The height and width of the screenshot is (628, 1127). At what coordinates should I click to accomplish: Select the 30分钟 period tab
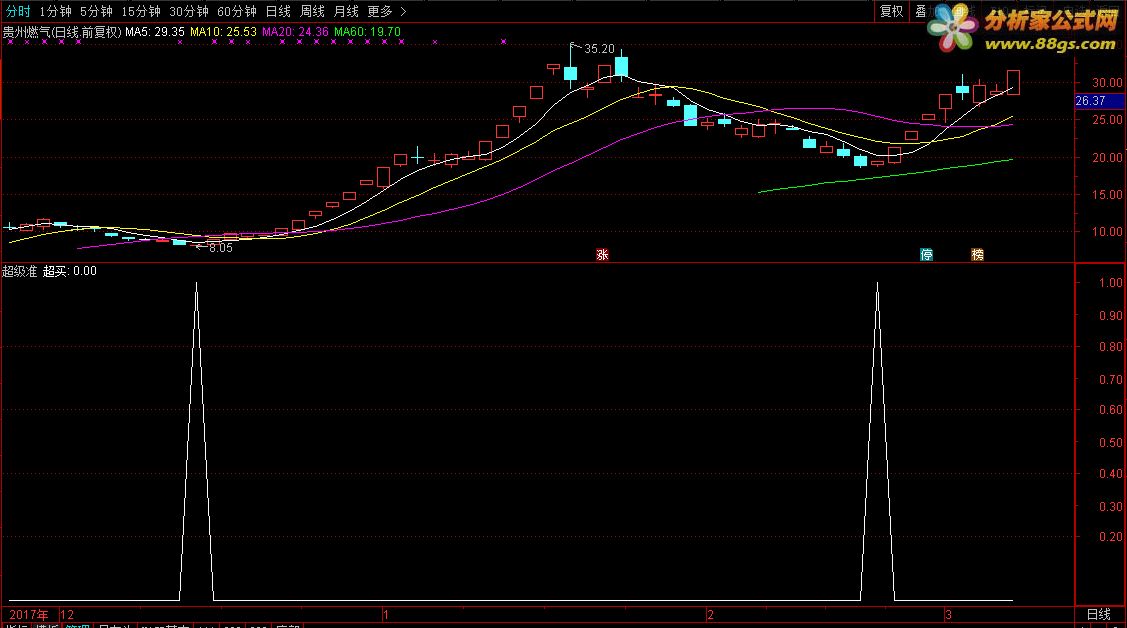[x=189, y=11]
